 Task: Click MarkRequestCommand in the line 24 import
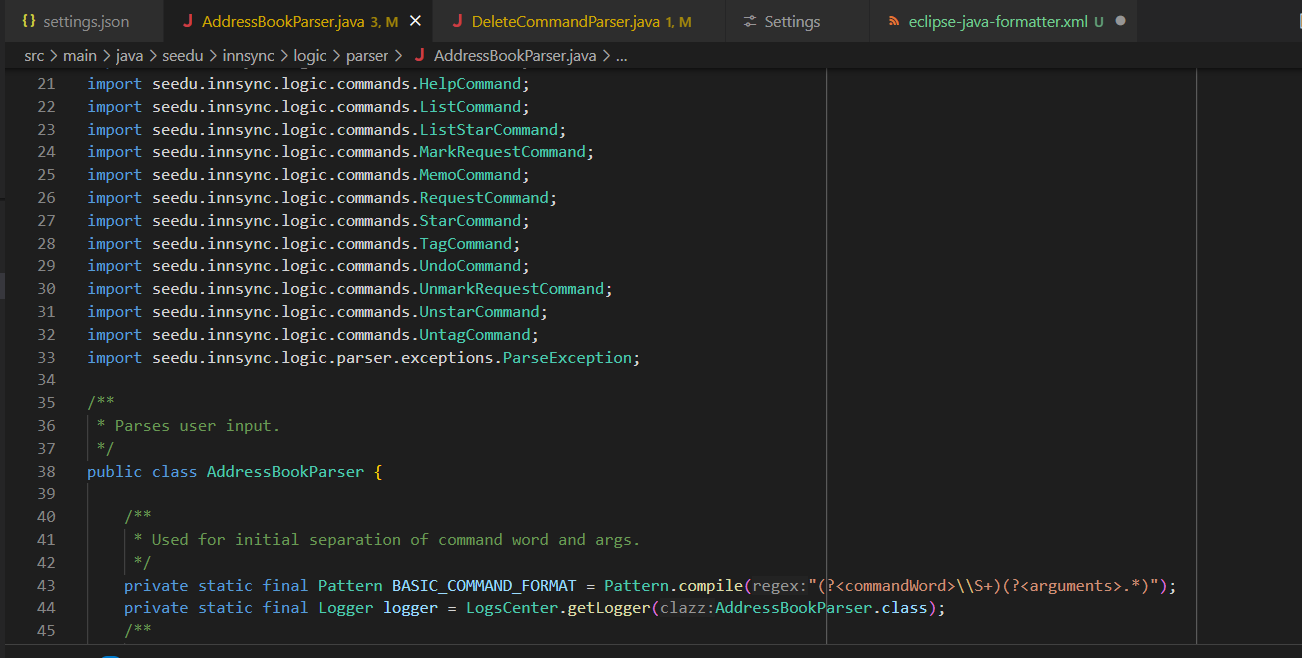point(503,152)
